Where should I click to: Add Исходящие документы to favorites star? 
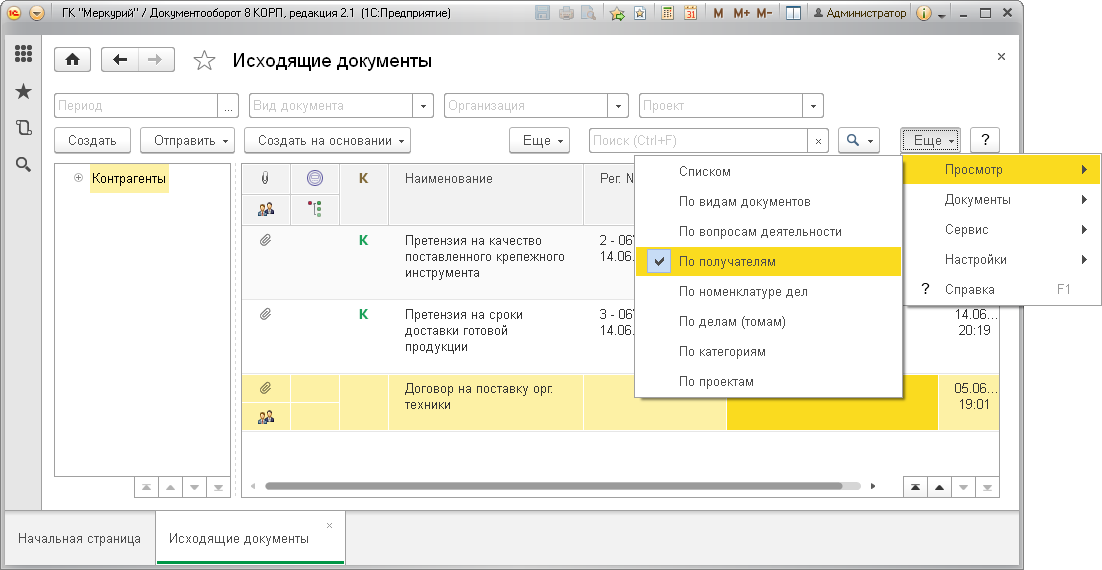(x=204, y=60)
